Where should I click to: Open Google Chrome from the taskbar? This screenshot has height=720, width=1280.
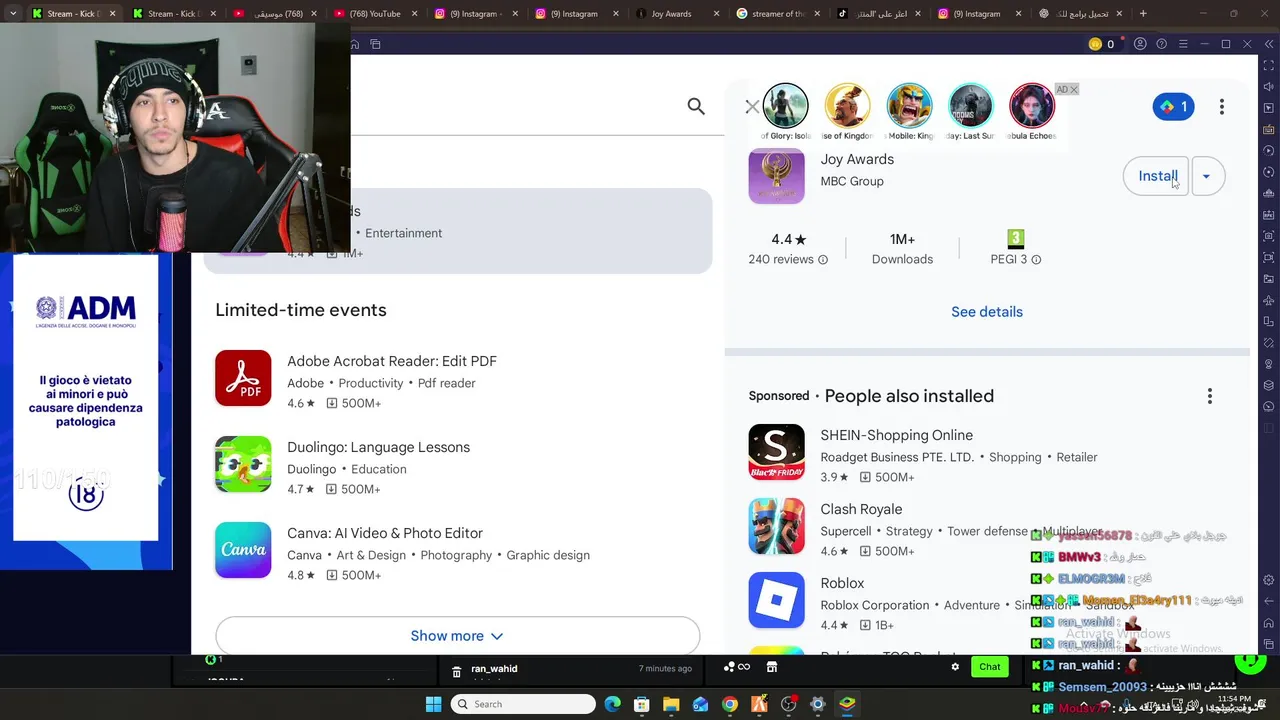730,704
